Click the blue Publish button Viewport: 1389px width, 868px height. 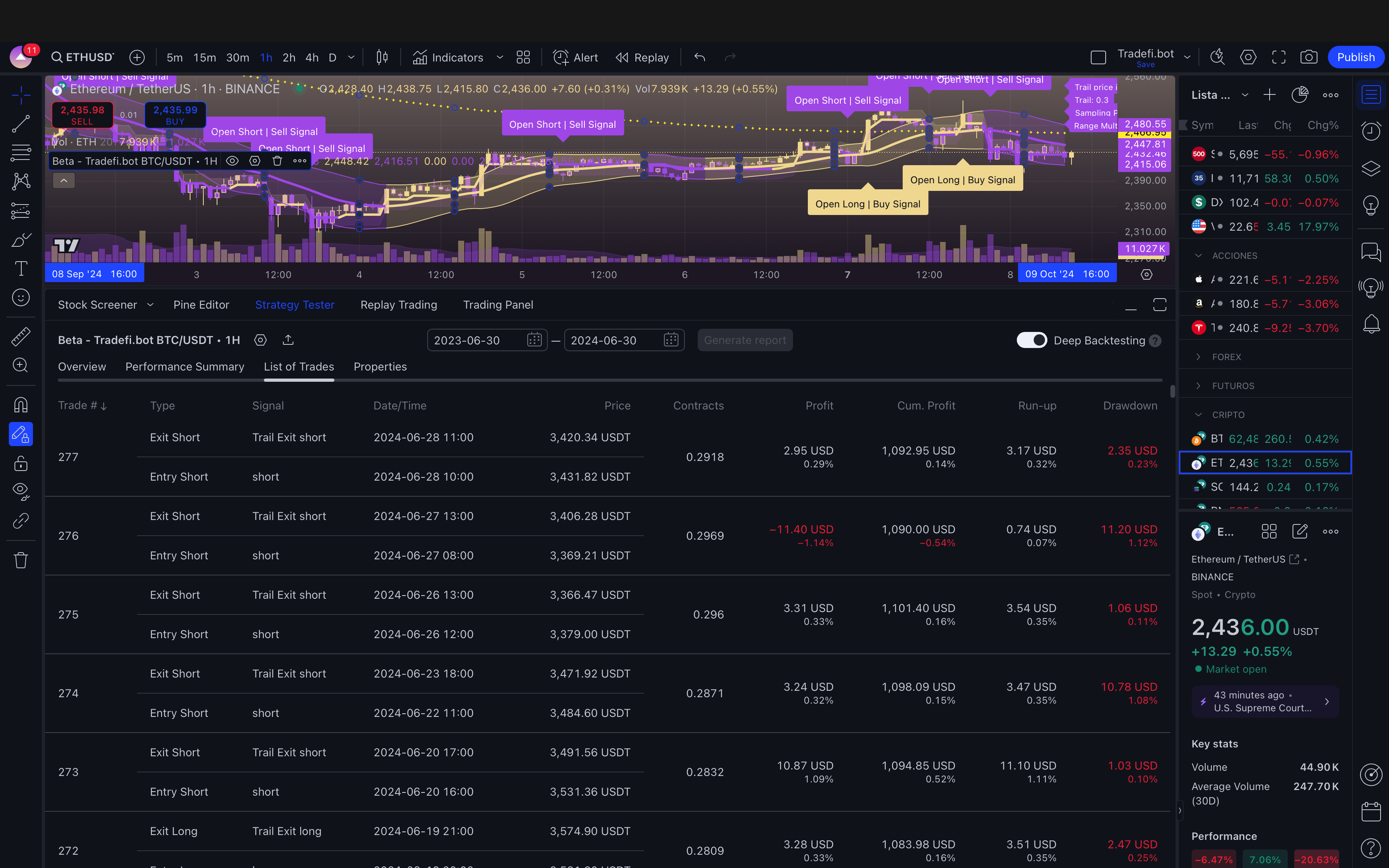(x=1355, y=57)
